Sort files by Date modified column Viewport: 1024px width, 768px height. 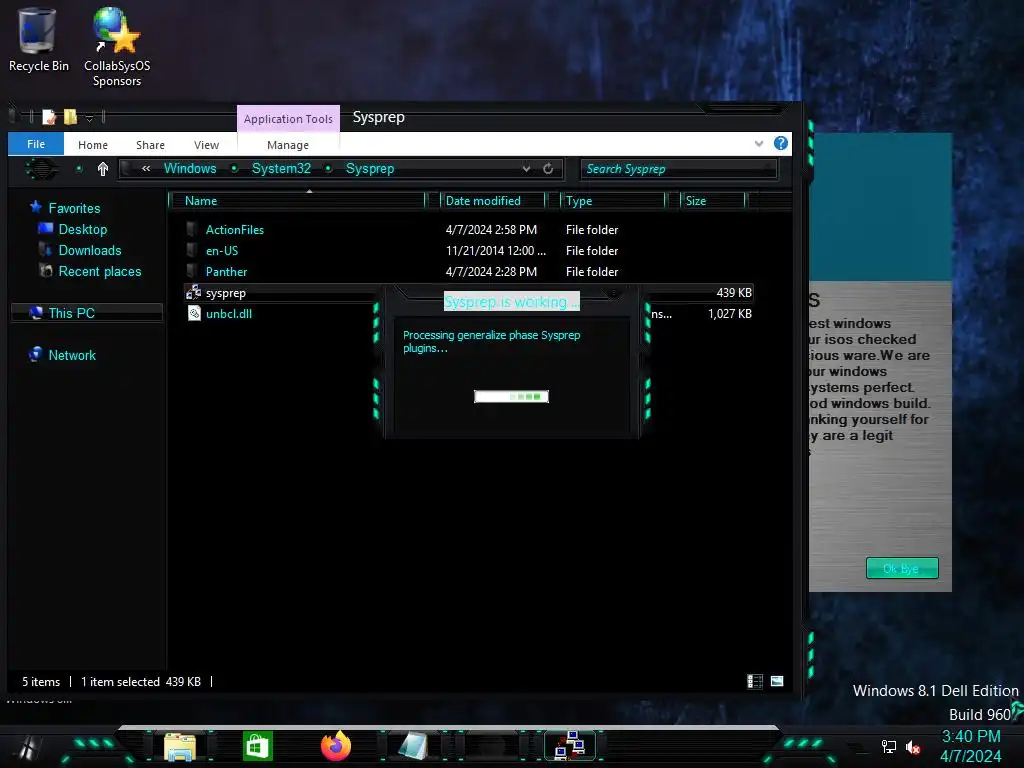[x=493, y=200]
